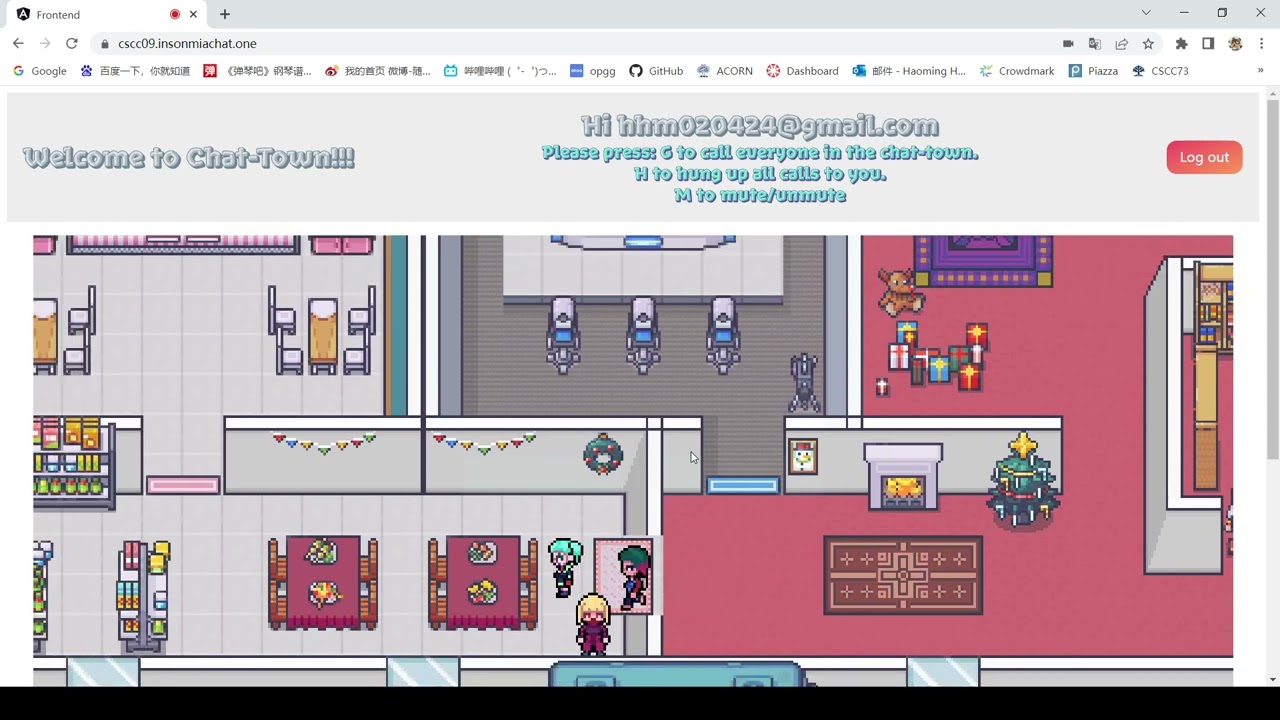The image size is (1280, 720).
Task: Open the Extensions puzzle icon
Action: coord(1181,43)
